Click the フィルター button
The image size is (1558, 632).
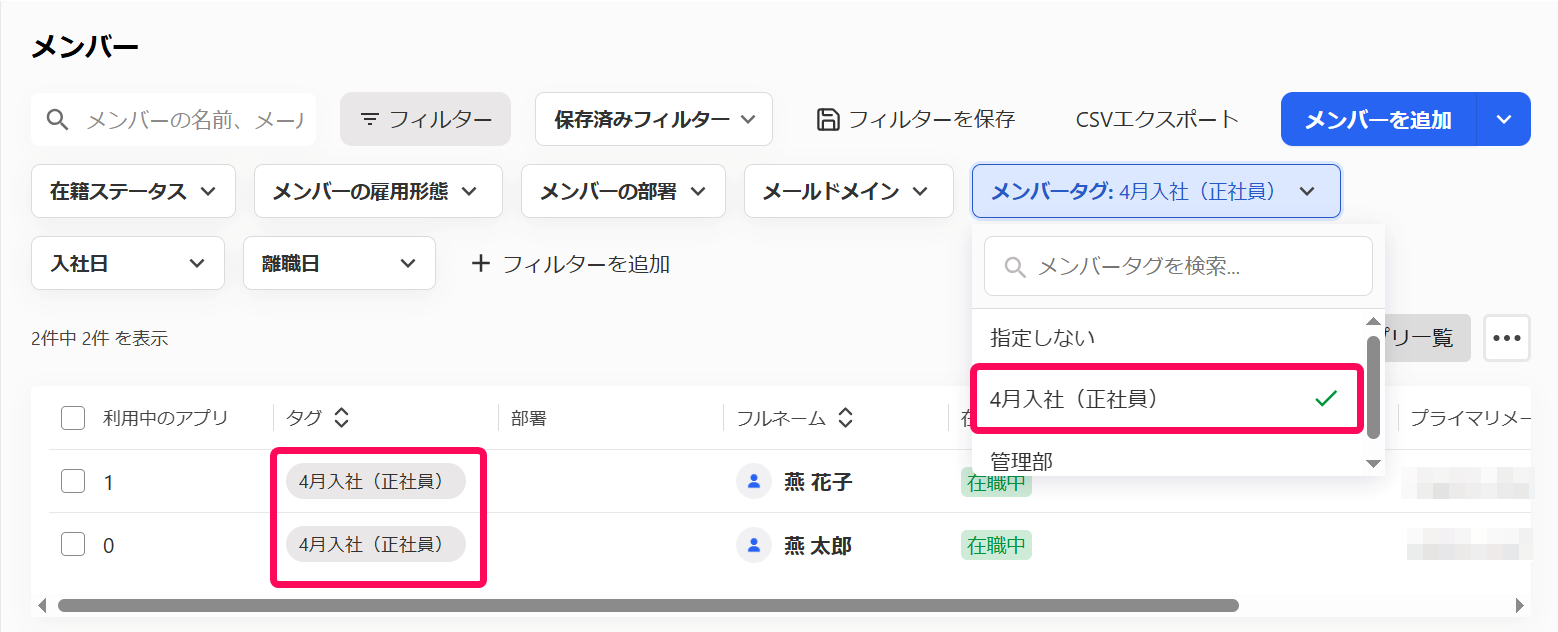[x=426, y=119]
